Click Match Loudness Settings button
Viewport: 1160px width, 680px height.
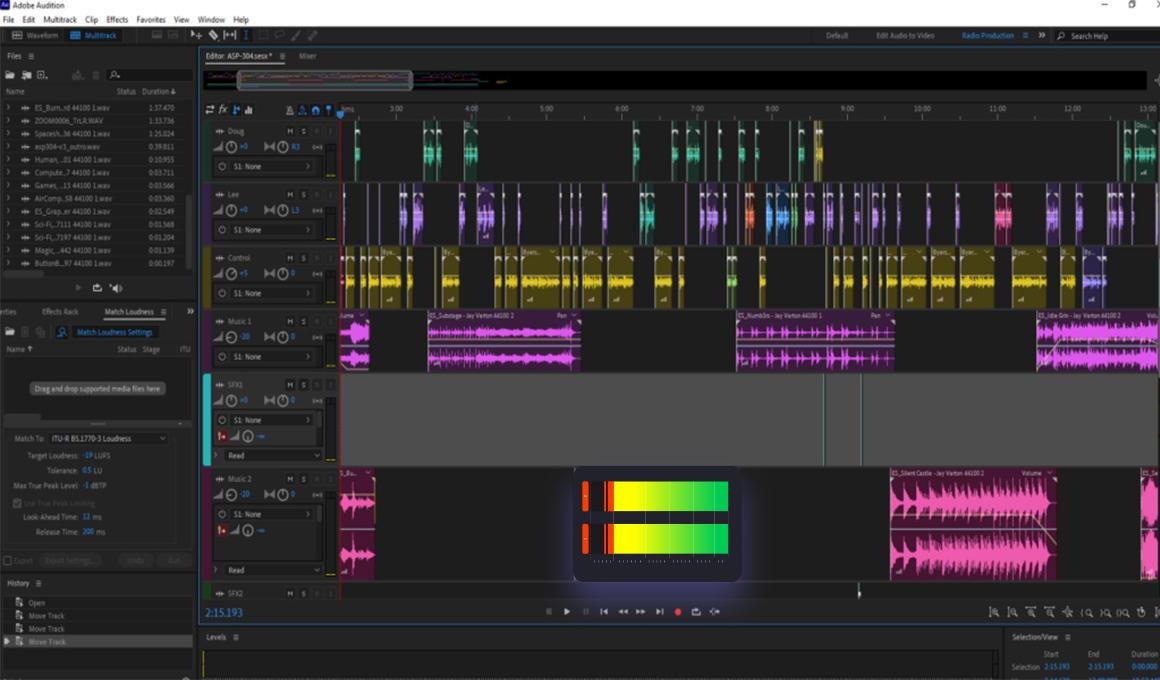pos(115,332)
